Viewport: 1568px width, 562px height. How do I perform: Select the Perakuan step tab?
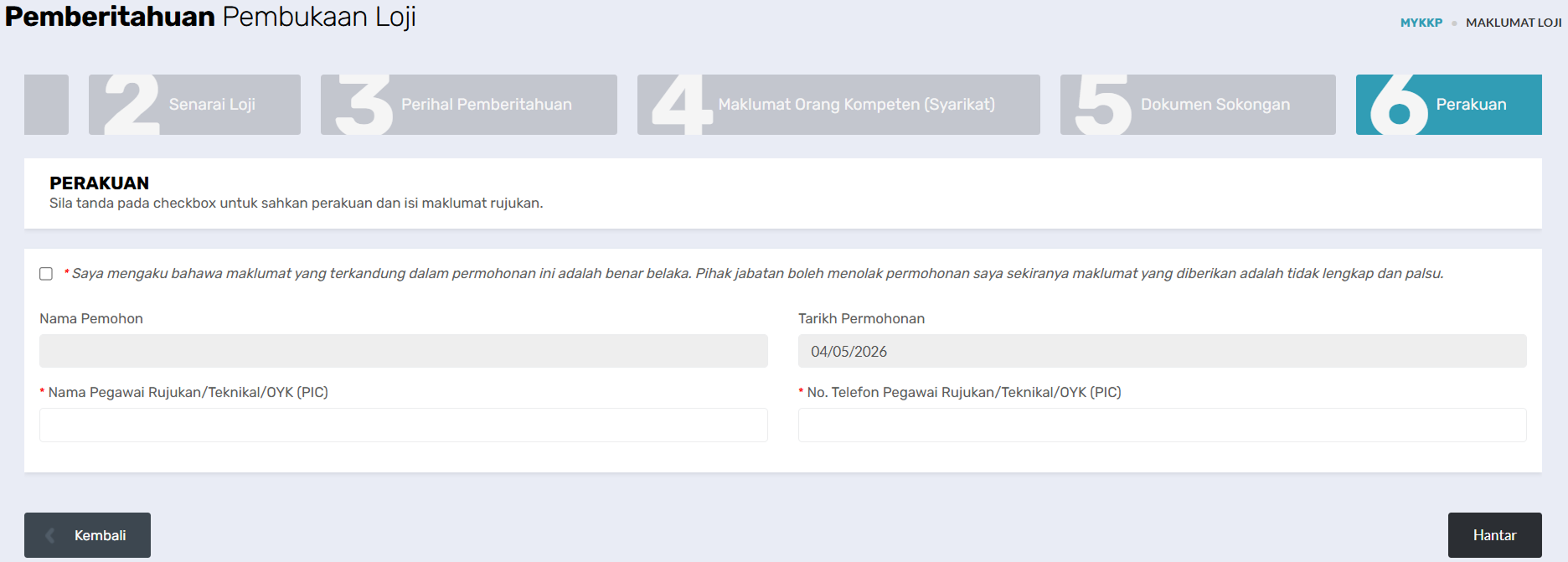pyautogui.click(x=1449, y=105)
